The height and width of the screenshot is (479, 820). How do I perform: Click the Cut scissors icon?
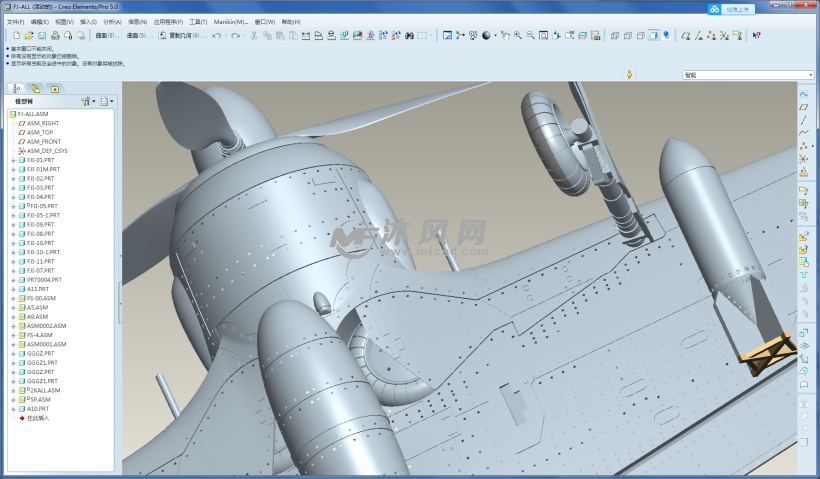tap(254, 35)
